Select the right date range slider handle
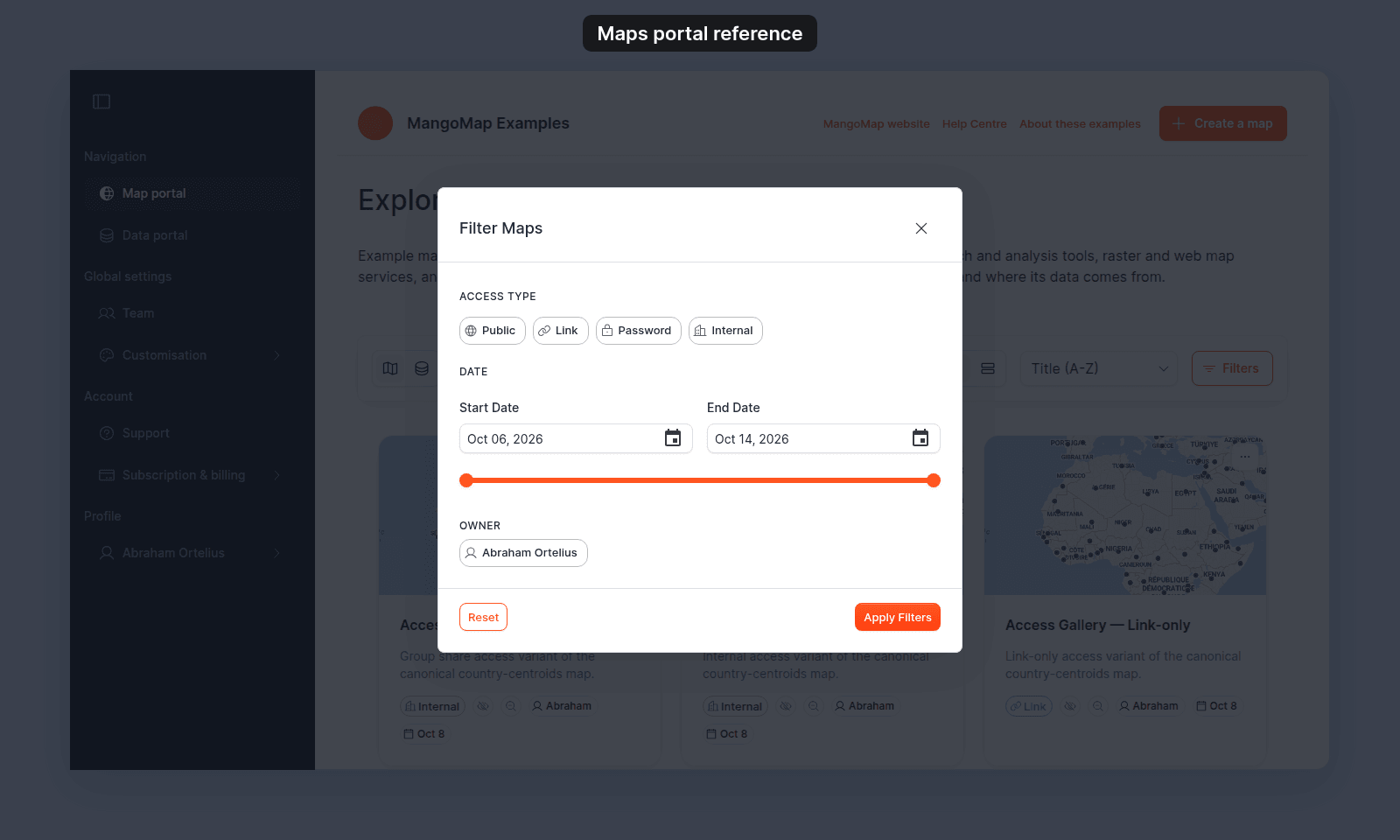The image size is (1400, 840). click(934, 480)
